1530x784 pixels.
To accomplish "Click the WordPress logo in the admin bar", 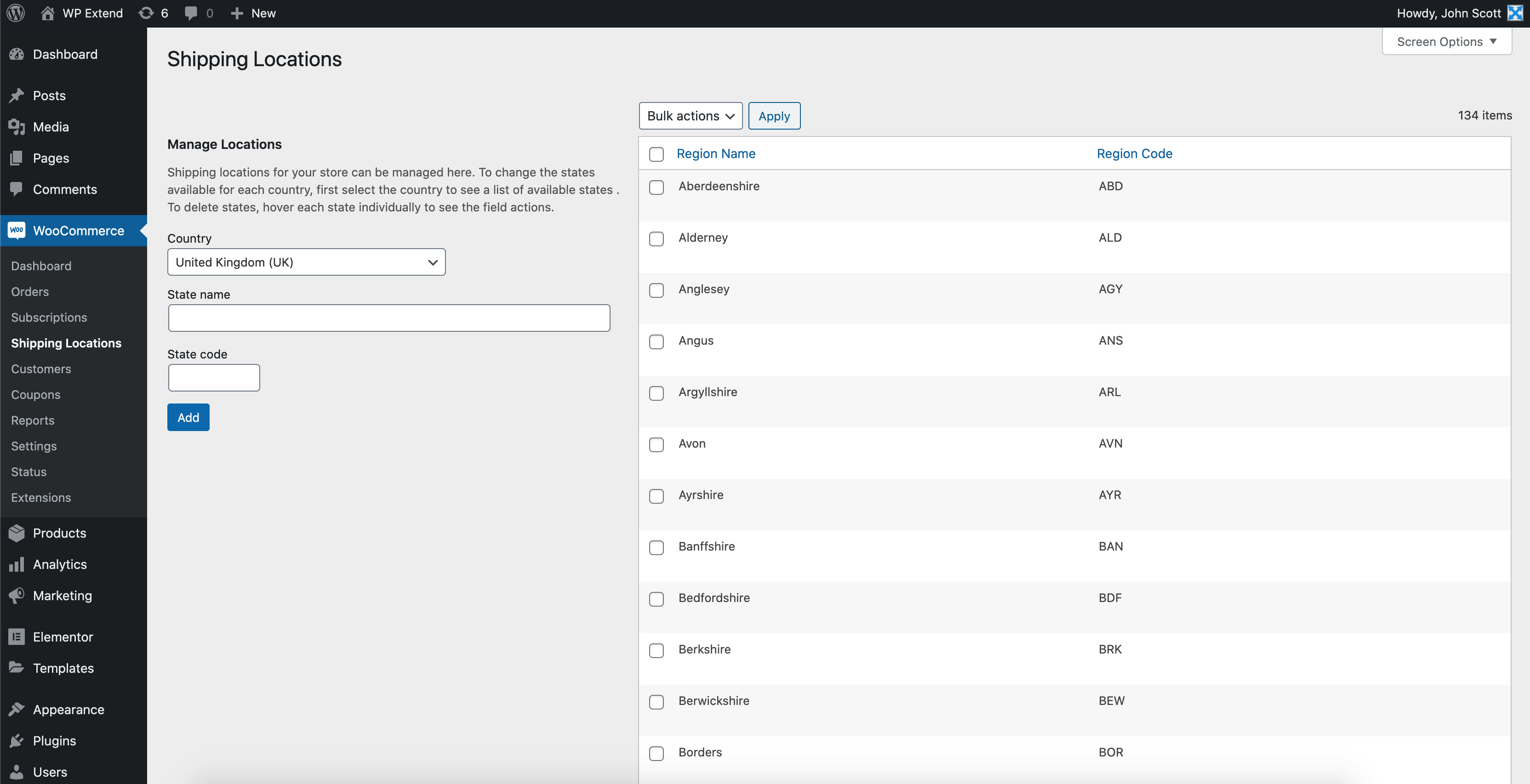I will (x=15, y=12).
